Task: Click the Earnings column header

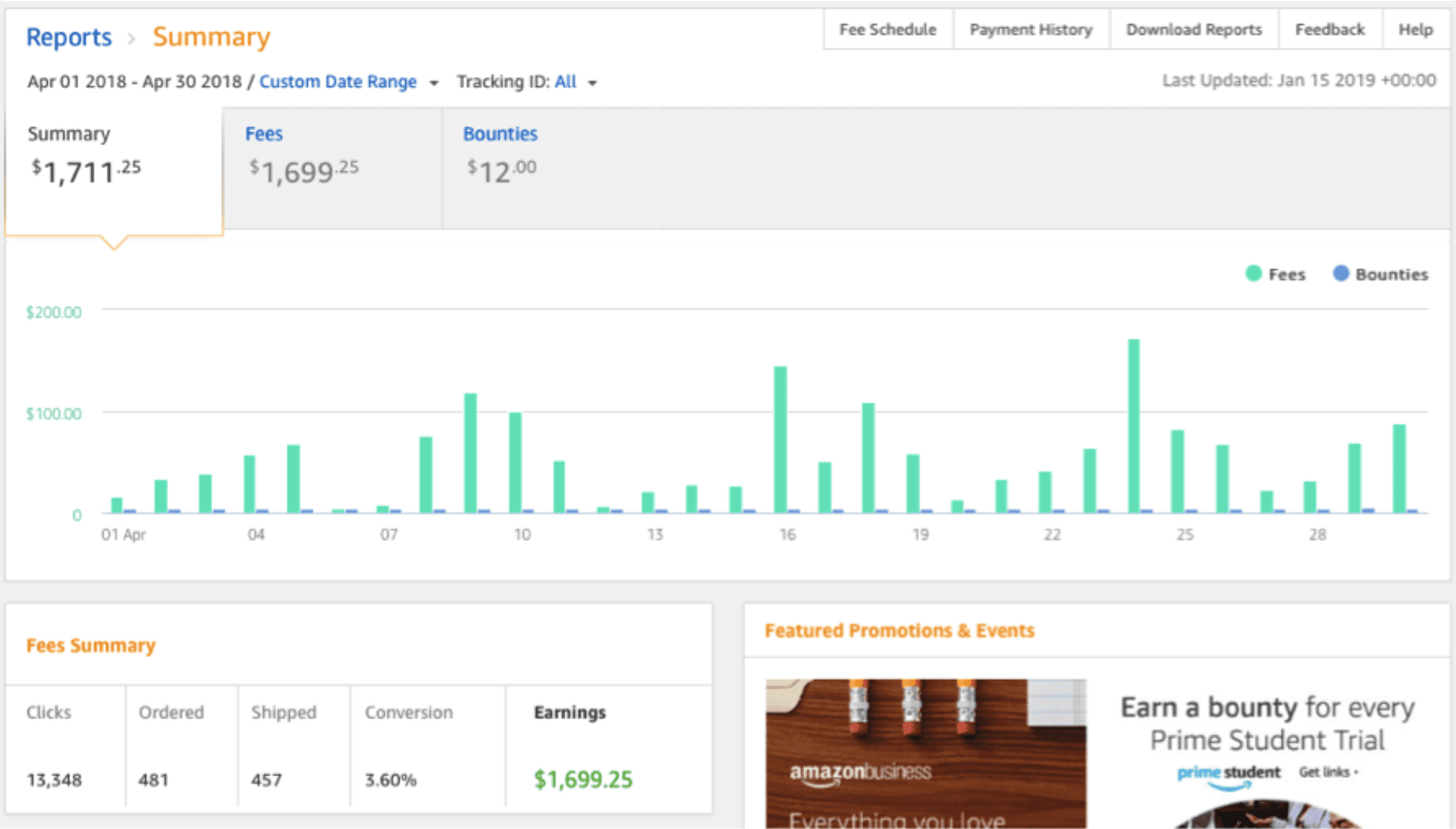Action: coord(570,713)
